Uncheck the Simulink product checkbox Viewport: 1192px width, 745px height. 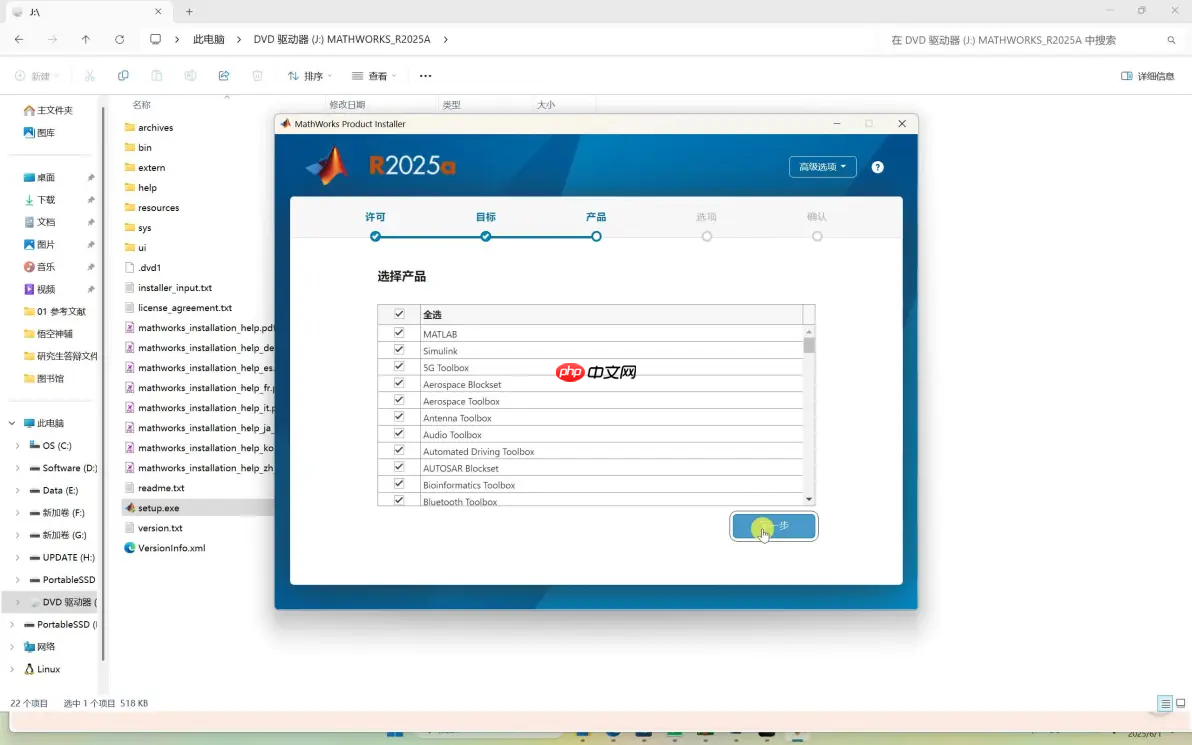click(x=398, y=349)
